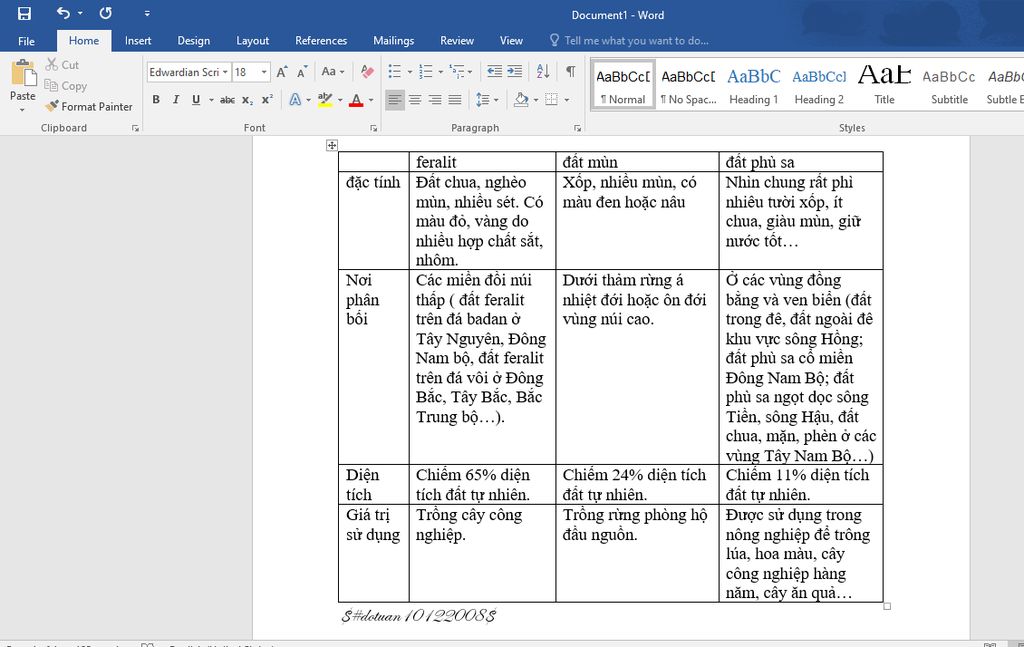Toggle numbered list
The height and width of the screenshot is (647, 1024).
point(425,71)
